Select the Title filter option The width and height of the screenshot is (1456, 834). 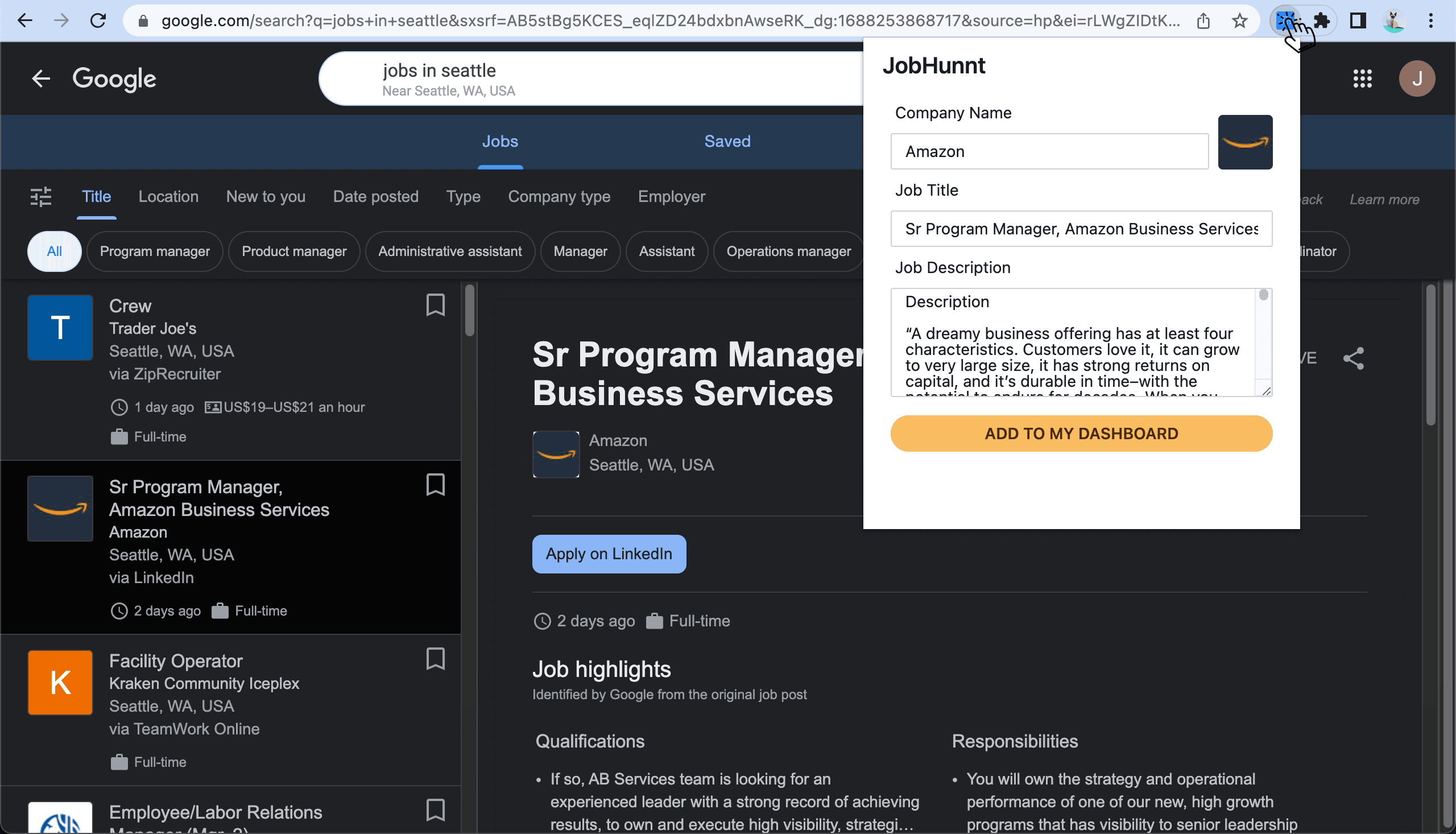[96, 196]
